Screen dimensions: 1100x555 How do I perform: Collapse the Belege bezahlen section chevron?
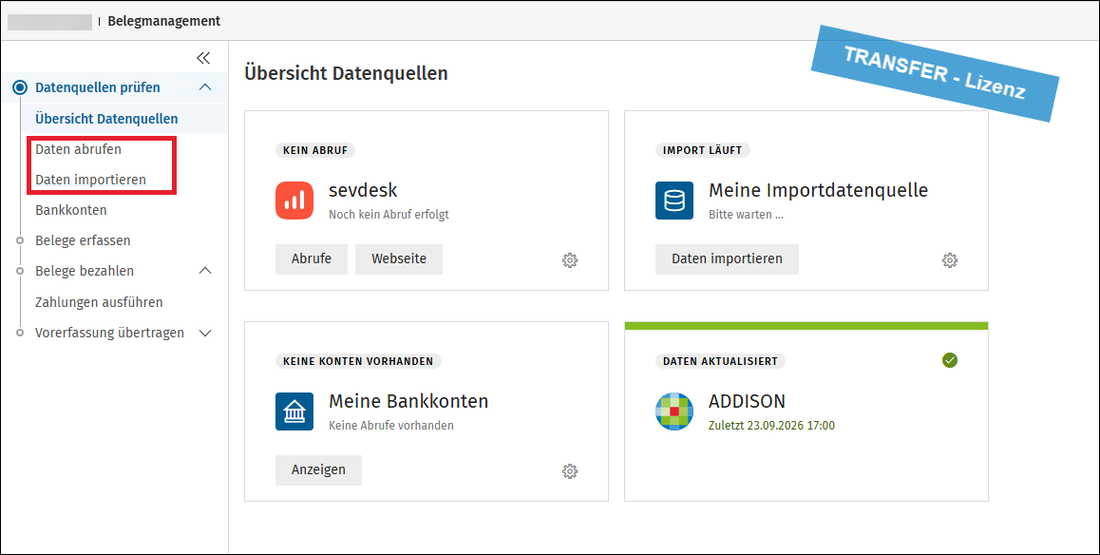point(205,271)
